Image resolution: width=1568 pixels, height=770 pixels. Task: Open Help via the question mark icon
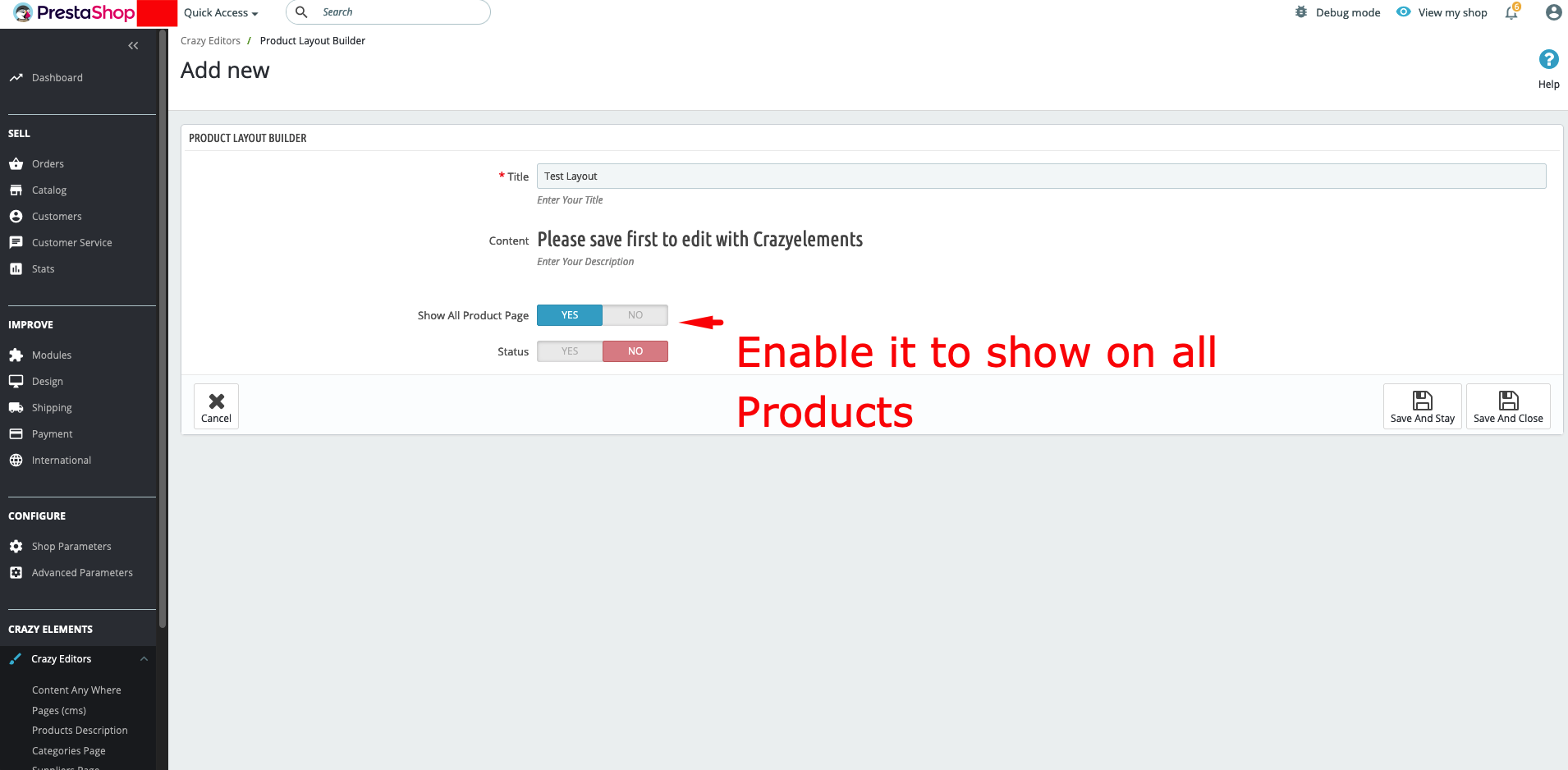(1549, 59)
